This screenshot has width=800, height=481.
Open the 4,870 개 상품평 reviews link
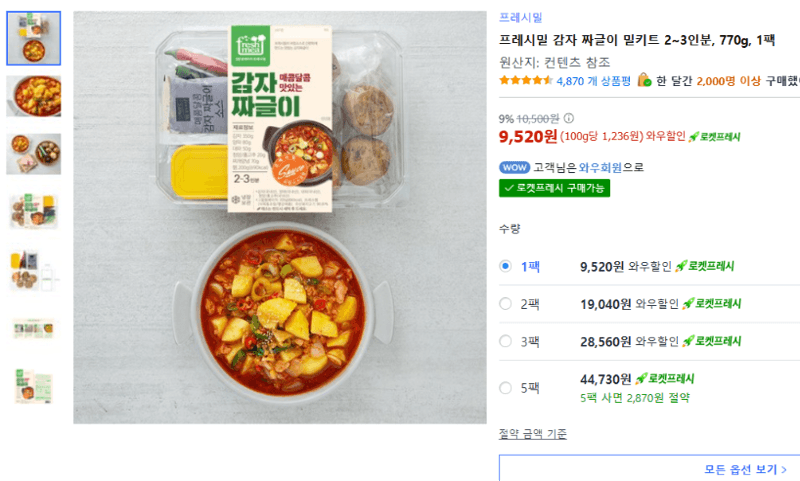point(593,81)
